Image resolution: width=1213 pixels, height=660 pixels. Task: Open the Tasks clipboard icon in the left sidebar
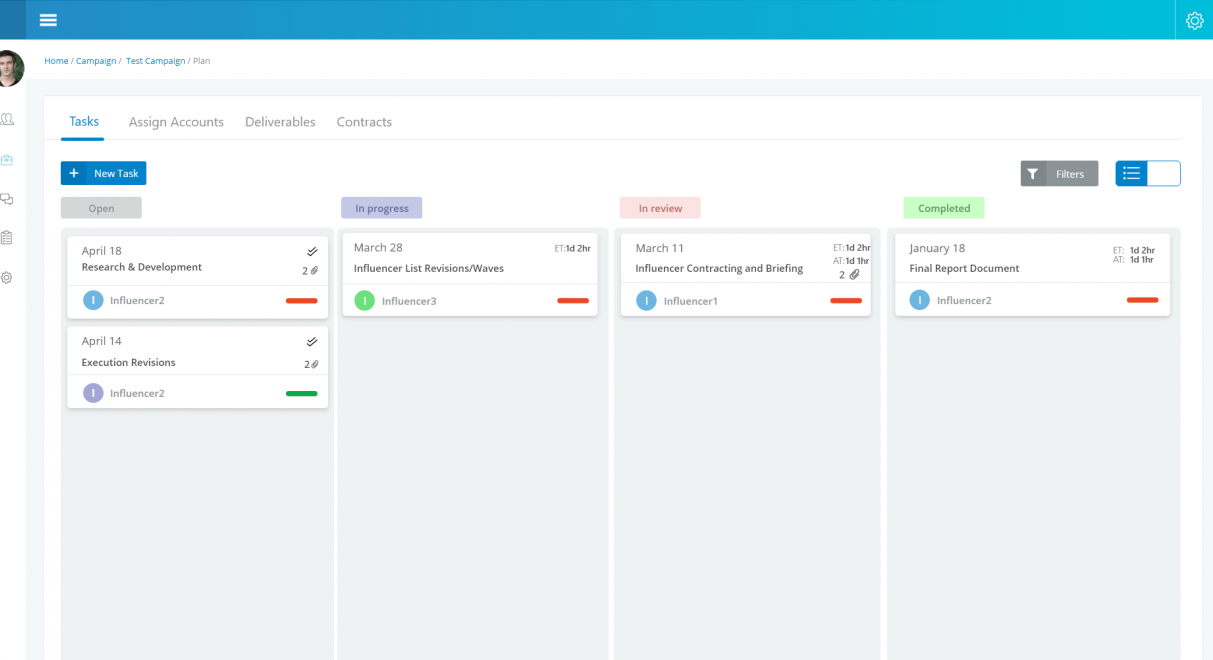(7, 237)
